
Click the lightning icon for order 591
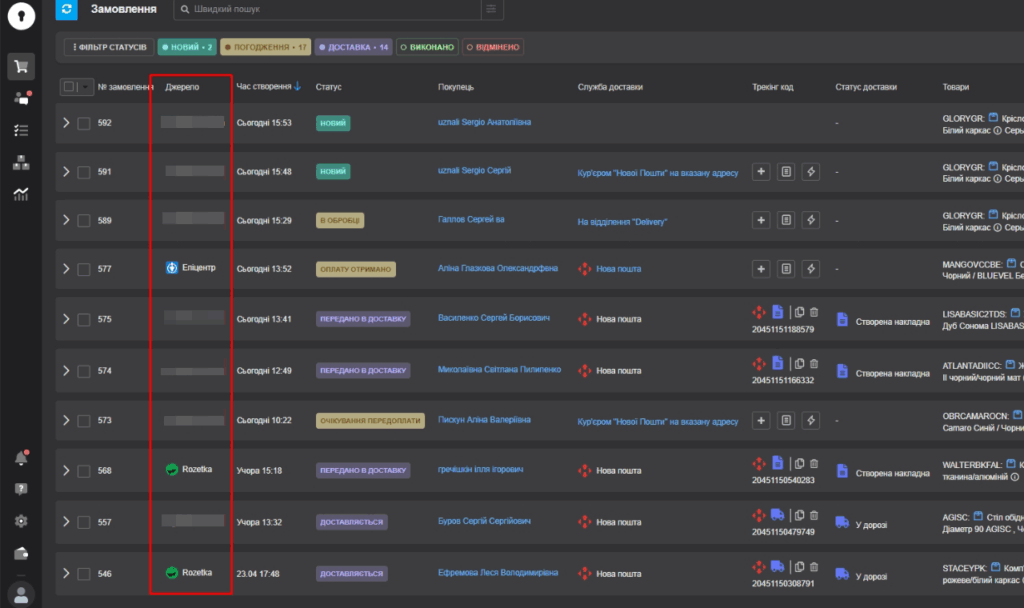tap(811, 172)
